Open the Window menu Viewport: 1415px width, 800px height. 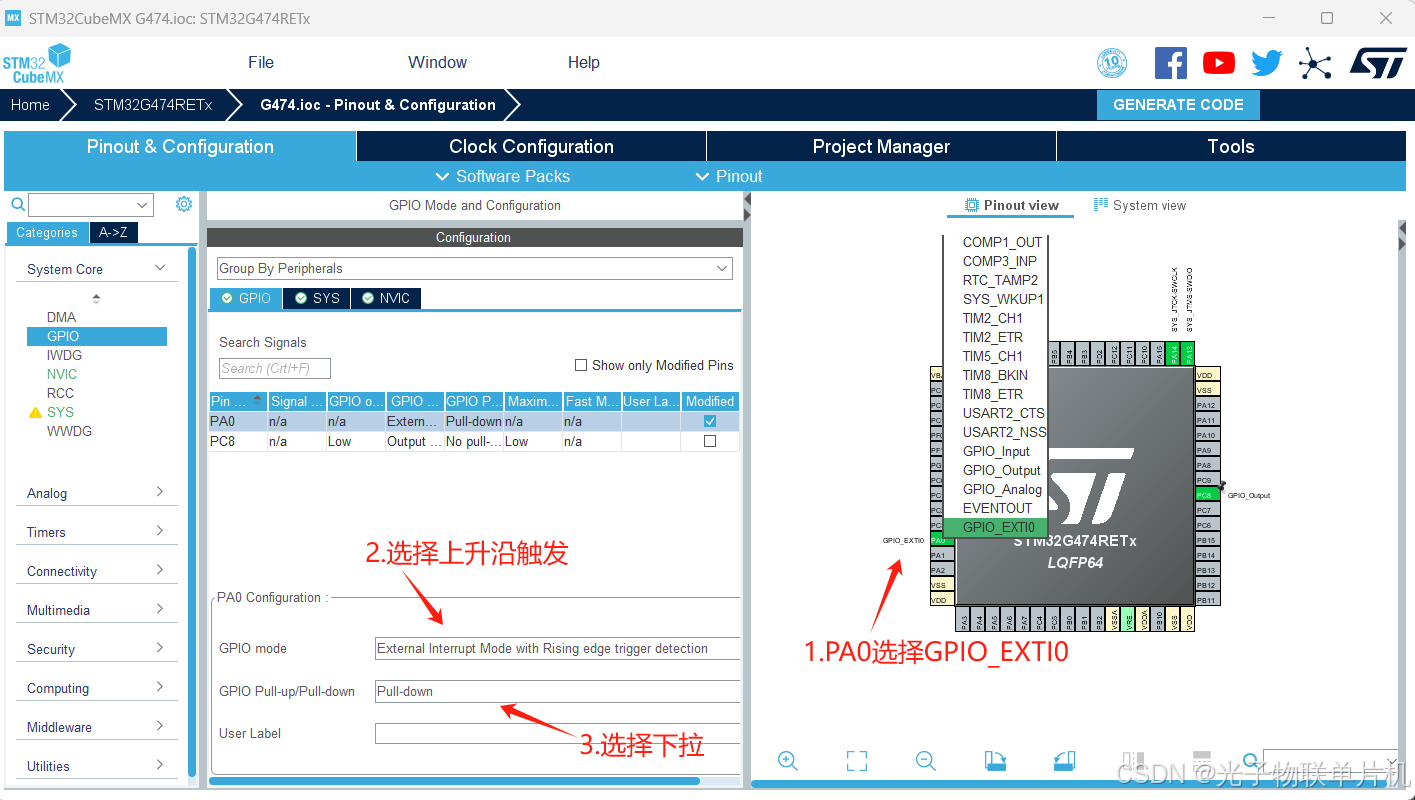[x=437, y=62]
